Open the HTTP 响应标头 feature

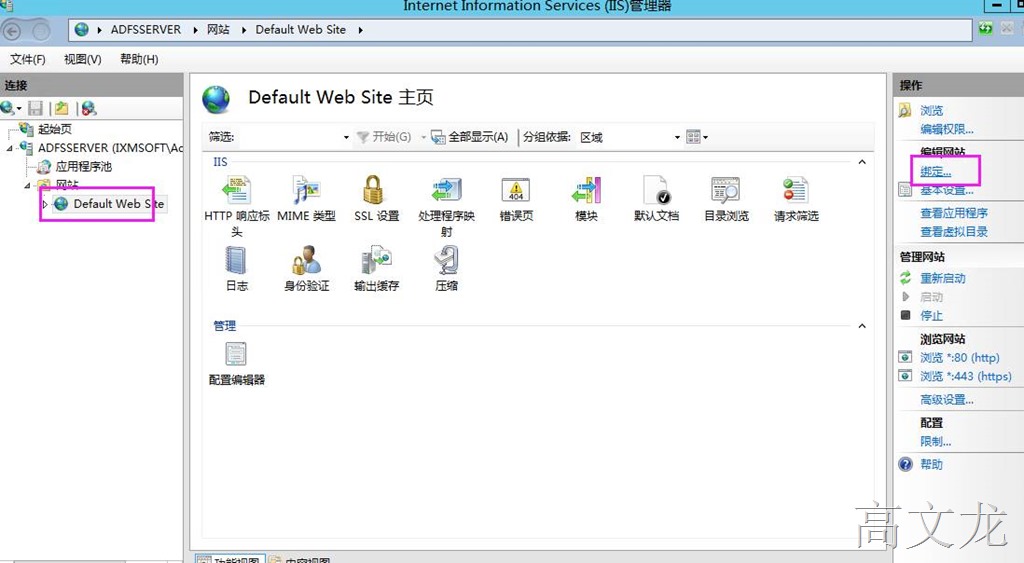click(236, 204)
